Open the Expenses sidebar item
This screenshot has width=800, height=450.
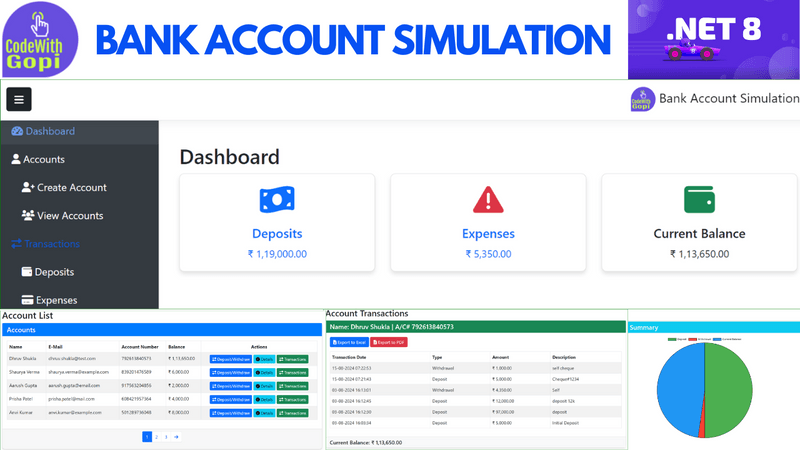55,299
